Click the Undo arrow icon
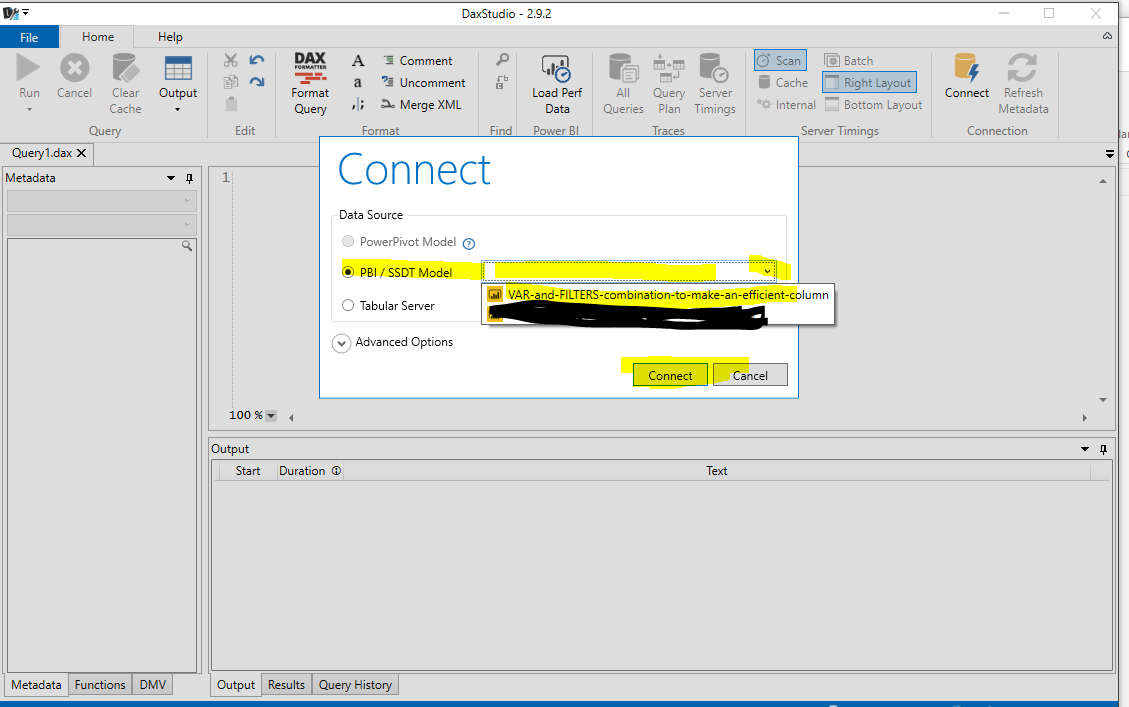Viewport: 1129px width, 707px height. pyautogui.click(x=257, y=60)
